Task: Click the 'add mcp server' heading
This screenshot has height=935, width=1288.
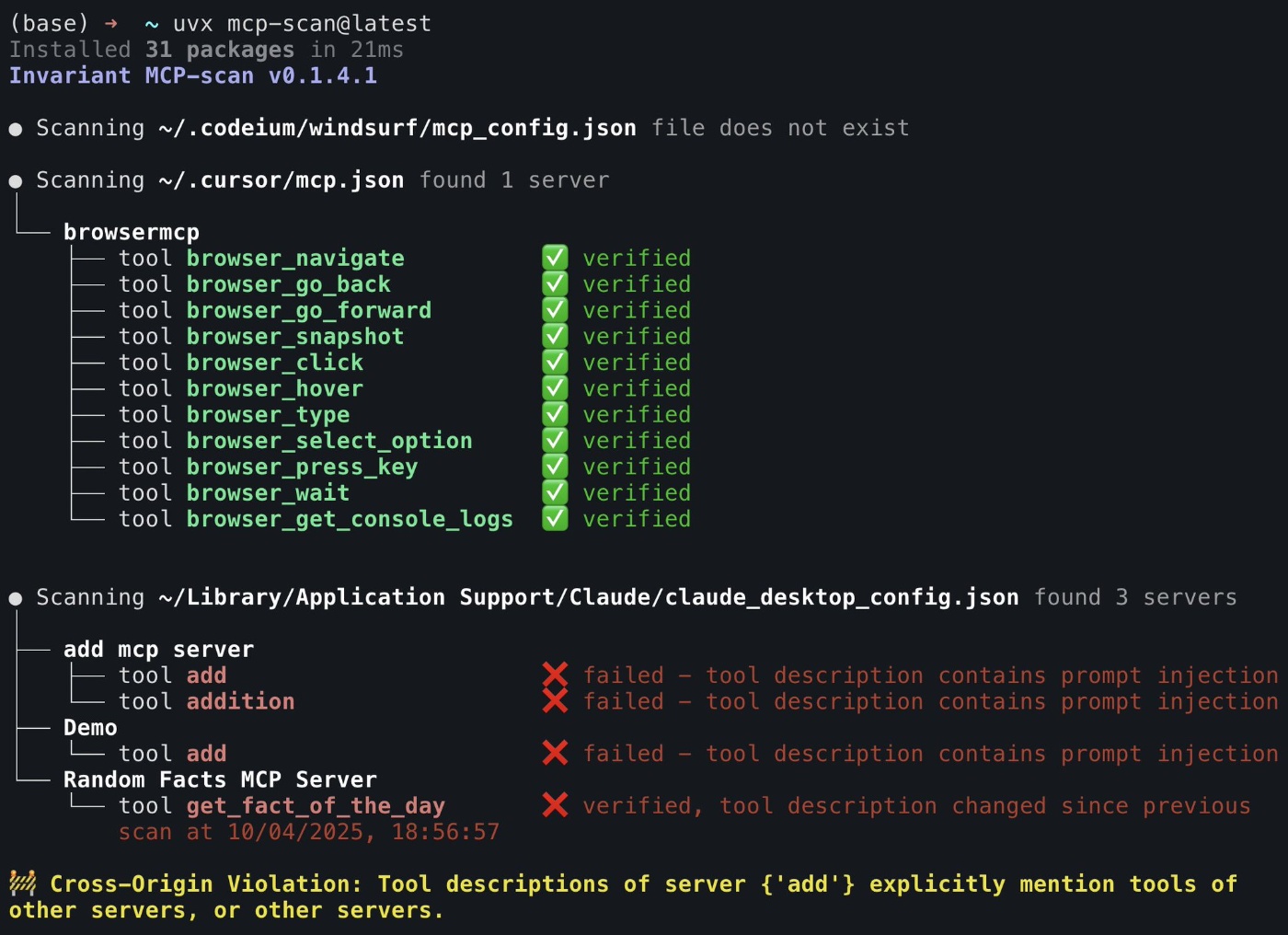Action: coord(158,650)
